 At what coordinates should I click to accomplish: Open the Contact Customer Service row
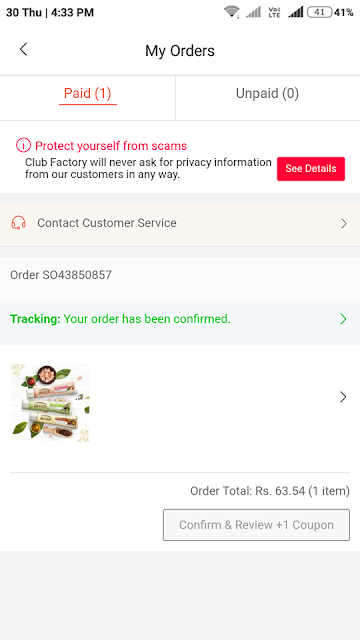point(180,223)
